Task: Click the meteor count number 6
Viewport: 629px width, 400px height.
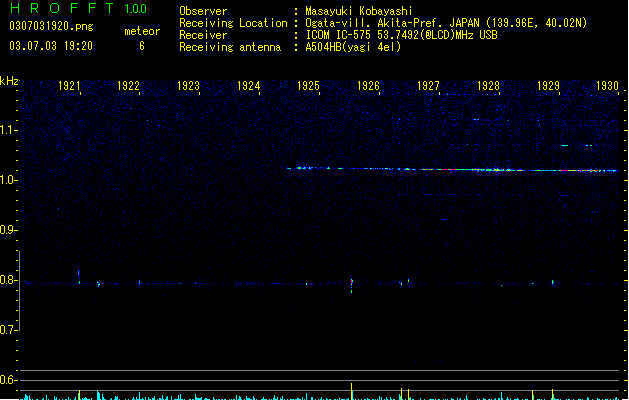Action: pos(142,46)
